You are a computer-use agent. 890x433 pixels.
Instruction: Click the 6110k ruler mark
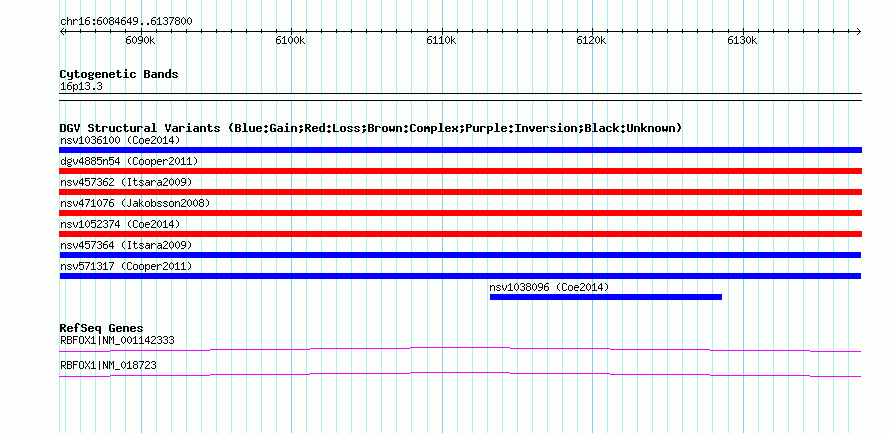(x=442, y=40)
